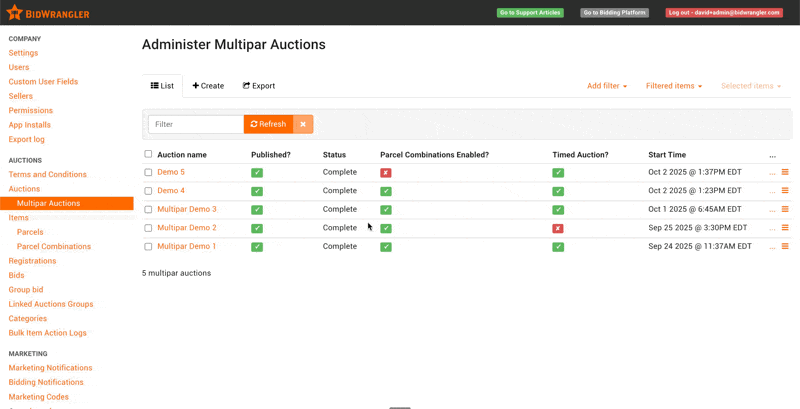Open the Filtered items dropdown
The height and width of the screenshot is (409, 800).
(674, 86)
